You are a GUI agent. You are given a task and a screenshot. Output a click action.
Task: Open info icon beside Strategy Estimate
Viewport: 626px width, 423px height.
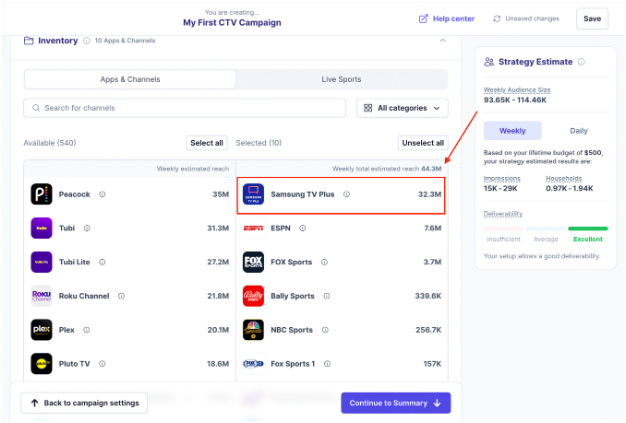tap(581, 62)
